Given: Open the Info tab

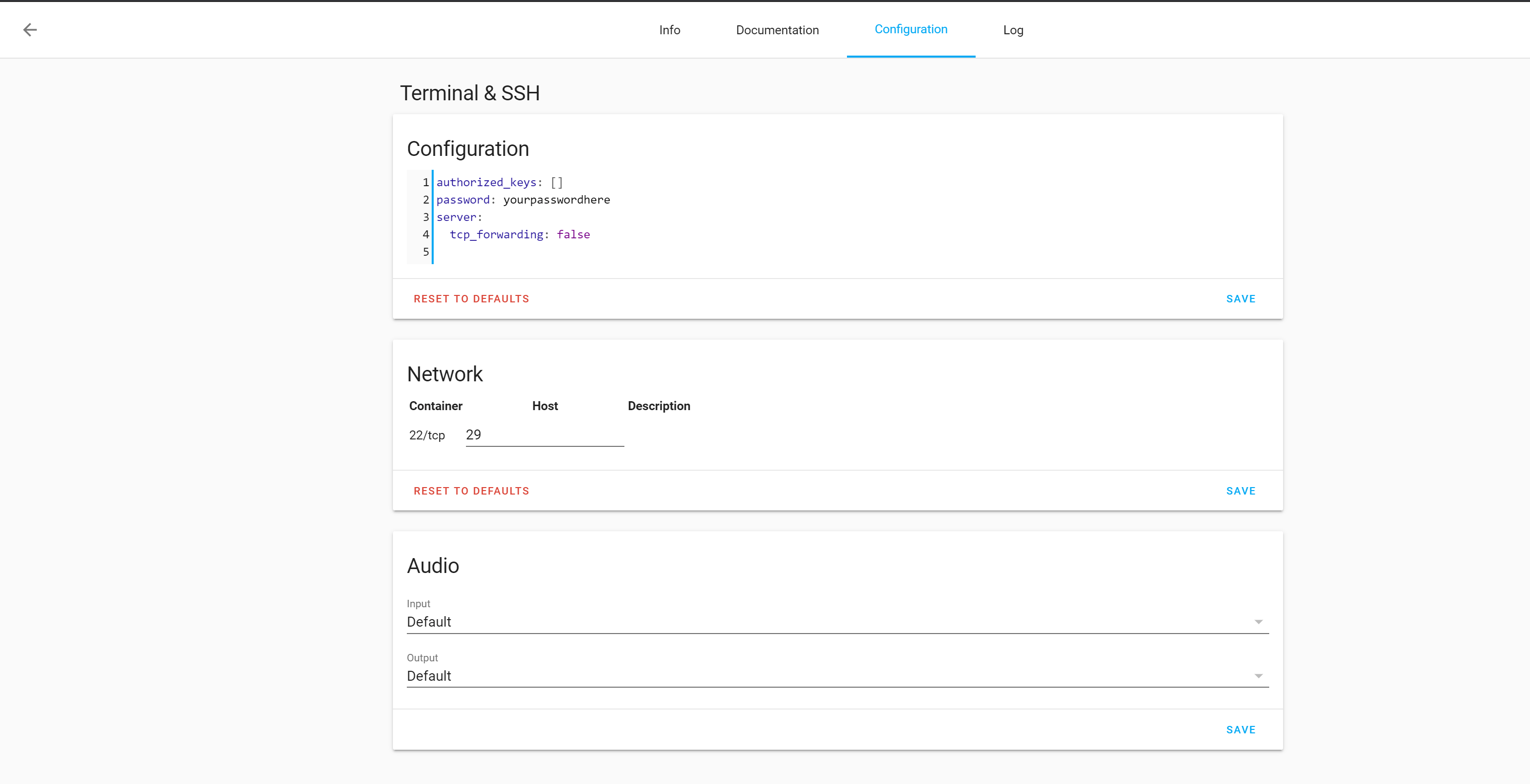Looking at the screenshot, I should pos(670,30).
